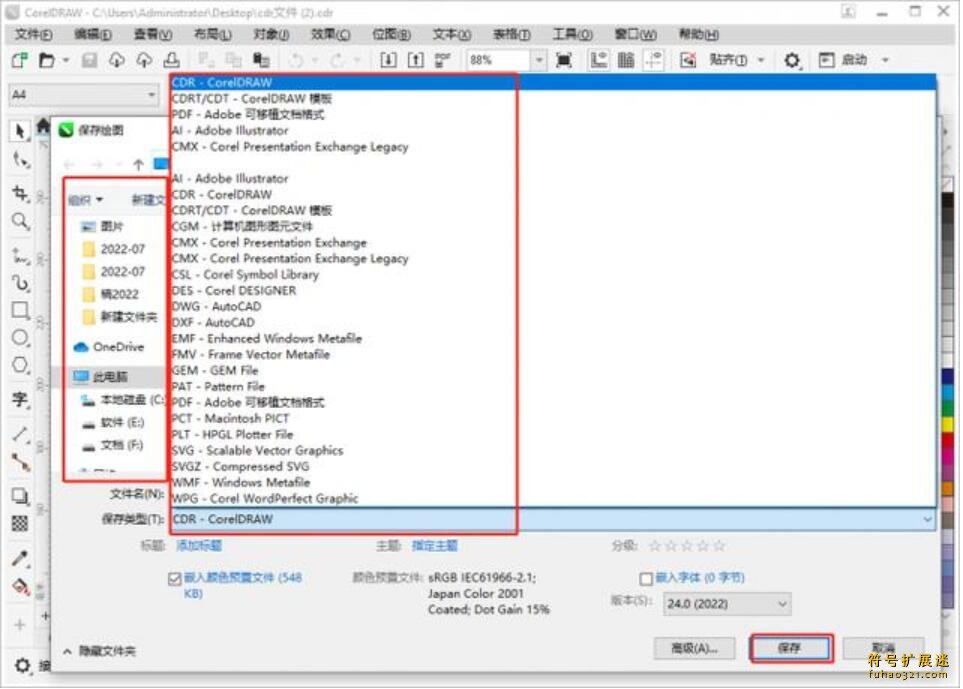Toggle 嵌入颜色预置文件 checkbox
The width and height of the screenshot is (963, 689).
pos(174,578)
